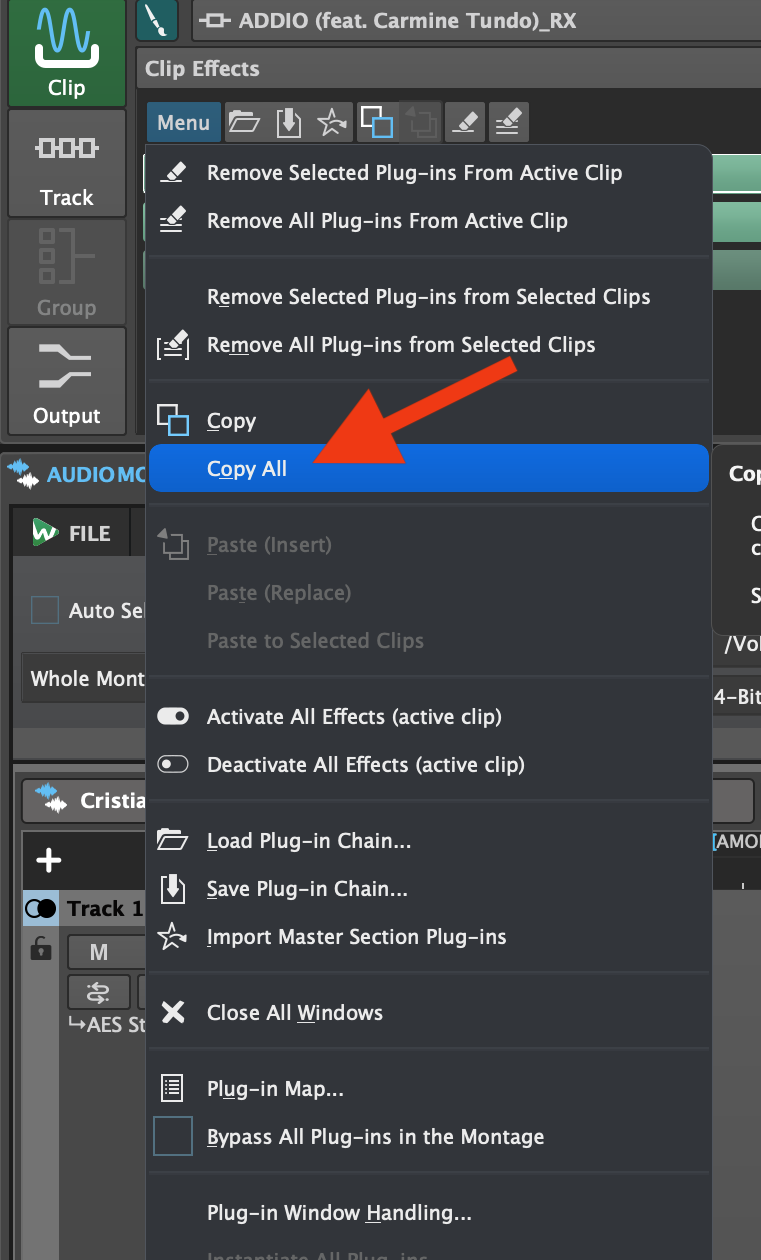Viewport: 761px width, 1260px height.
Task: Select Load Plug-in Chain... menu entry
Action: pos(308,841)
